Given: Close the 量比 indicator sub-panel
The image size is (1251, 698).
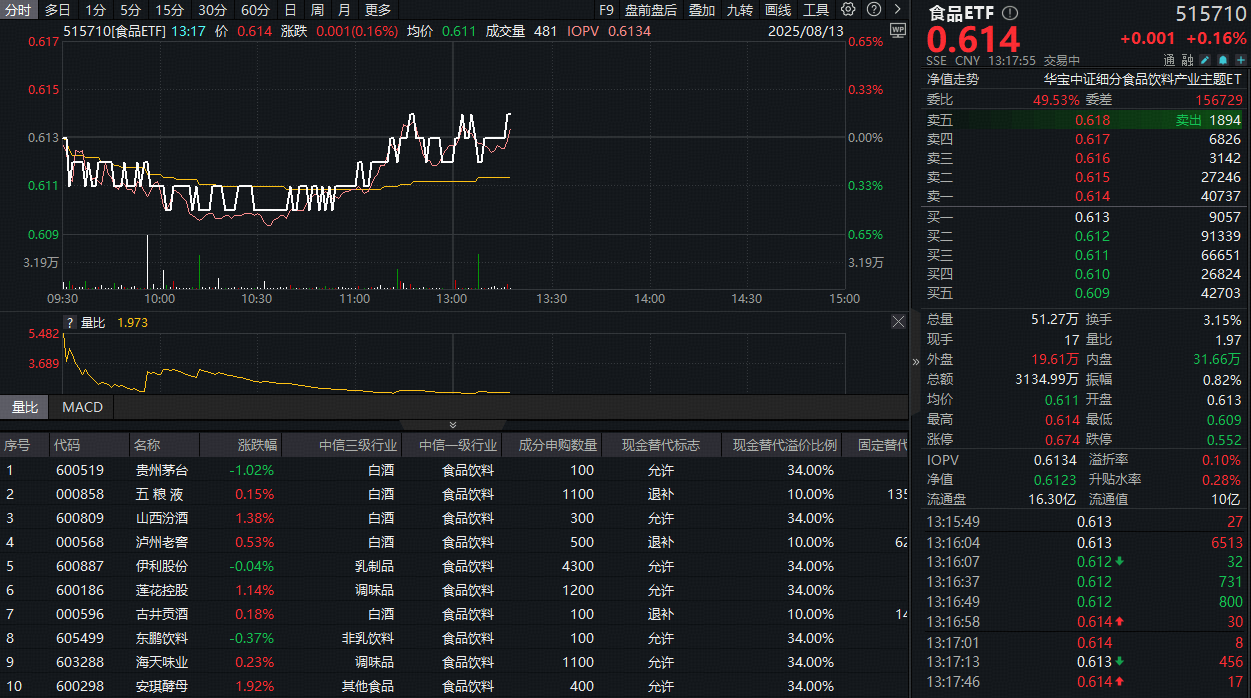Looking at the screenshot, I should [x=898, y=323].
